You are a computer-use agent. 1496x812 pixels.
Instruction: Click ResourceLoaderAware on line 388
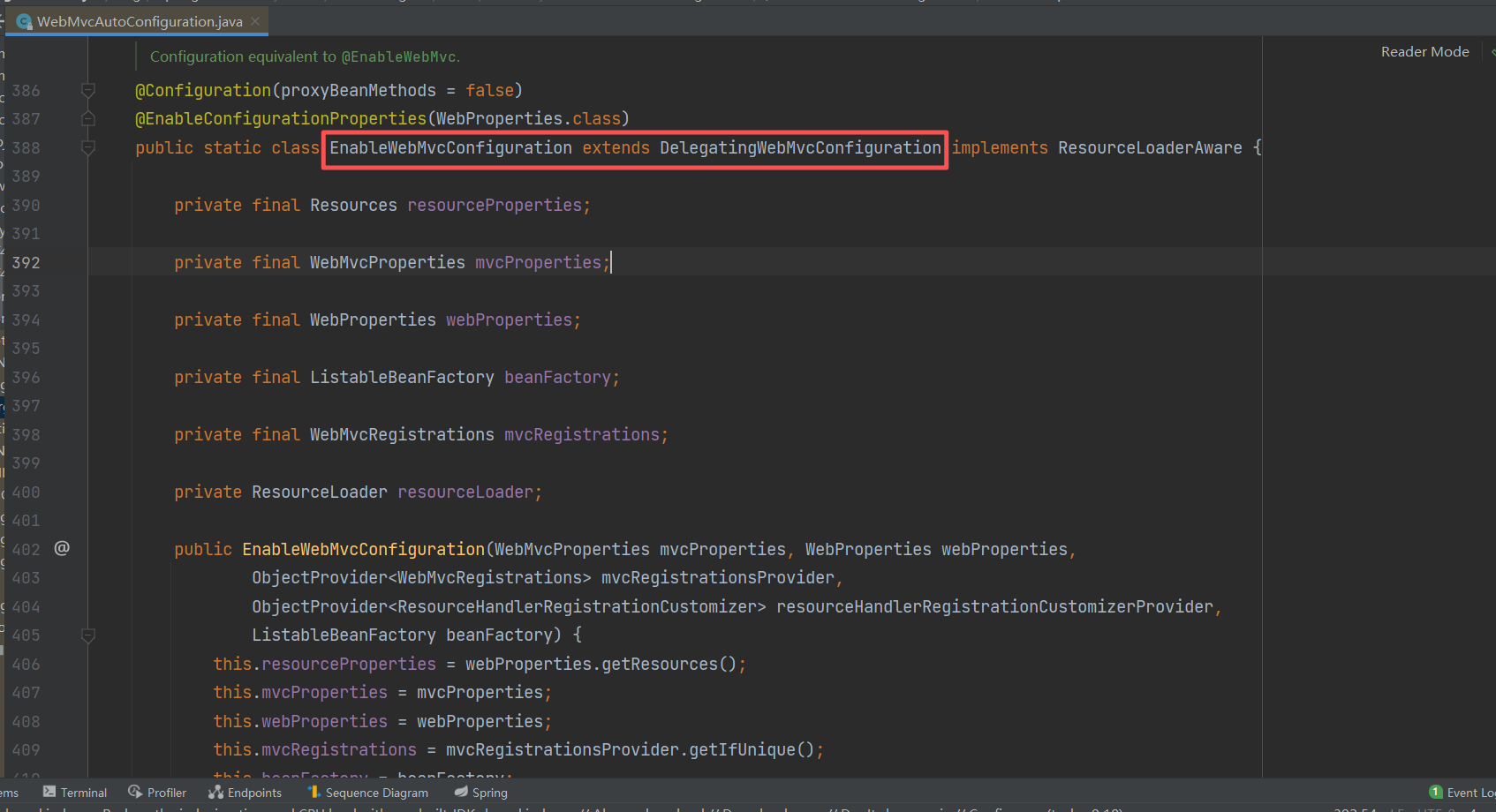[1150, 147]
